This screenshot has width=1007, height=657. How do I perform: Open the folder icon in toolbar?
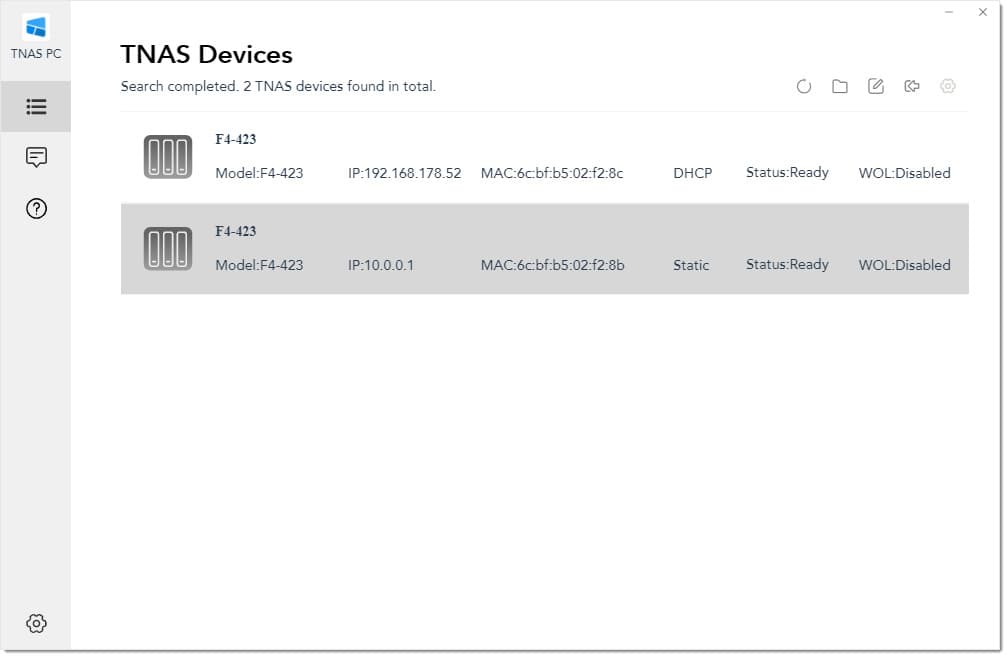tap(840, 87)
